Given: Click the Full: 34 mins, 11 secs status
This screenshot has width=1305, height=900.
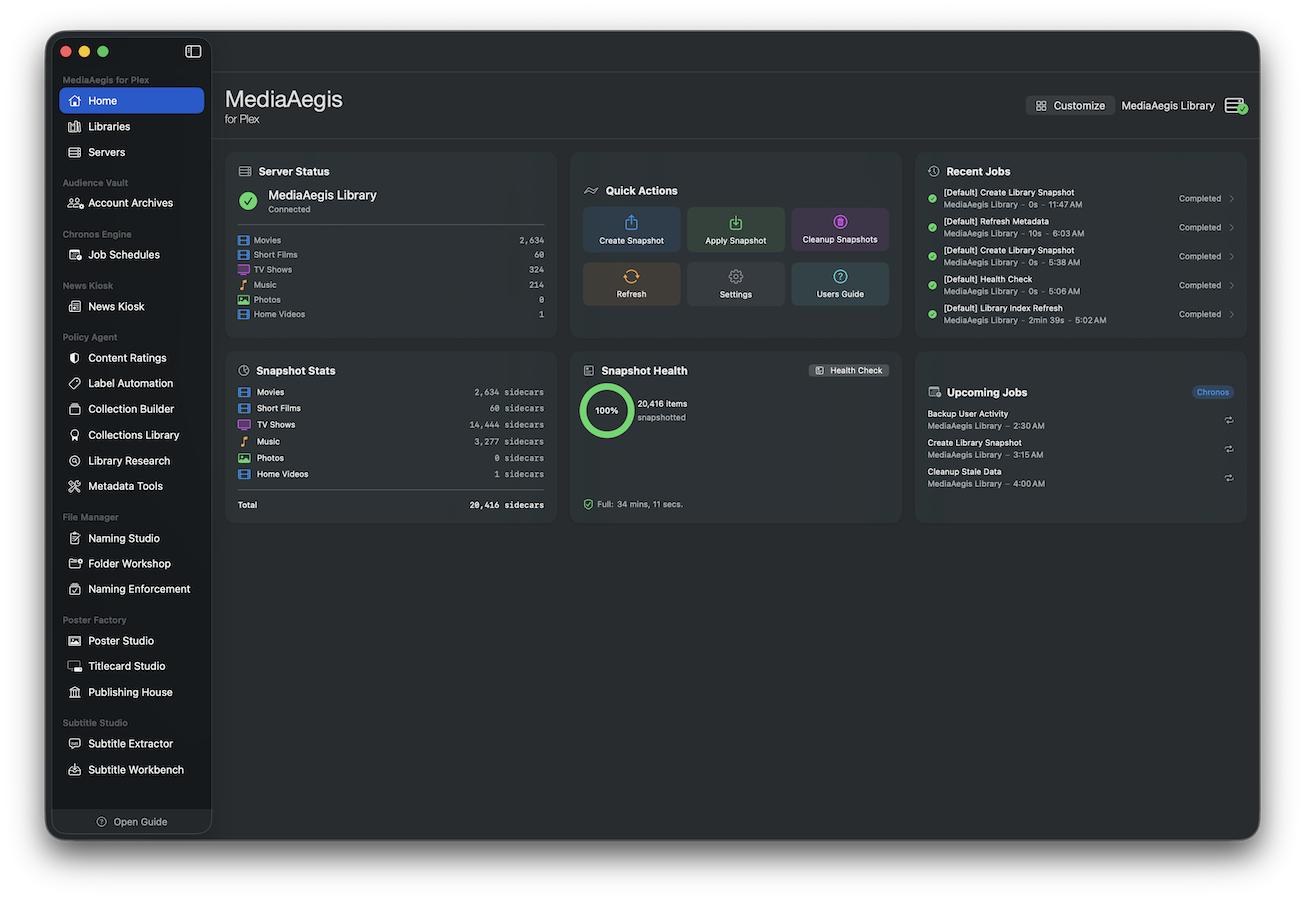Looking at the screenshot, I should (633, 504).
